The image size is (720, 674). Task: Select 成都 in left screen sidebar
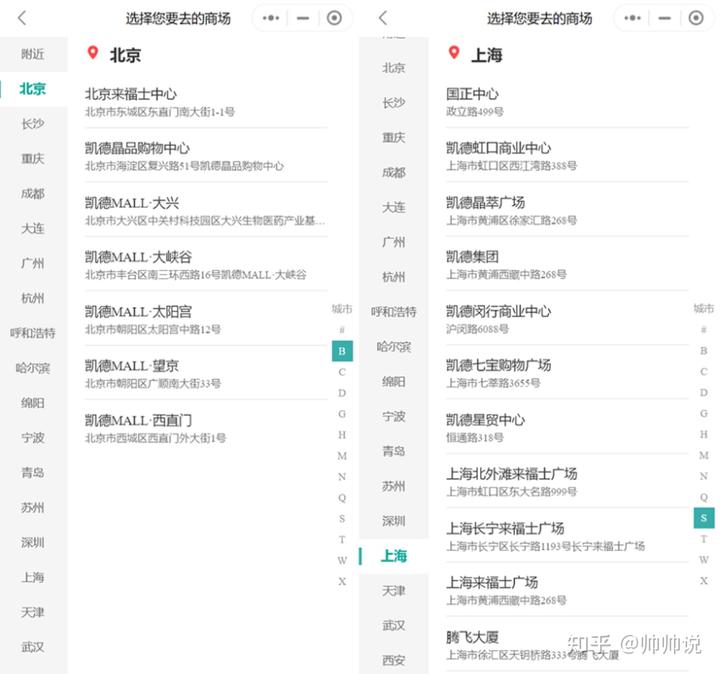(33, 193)
